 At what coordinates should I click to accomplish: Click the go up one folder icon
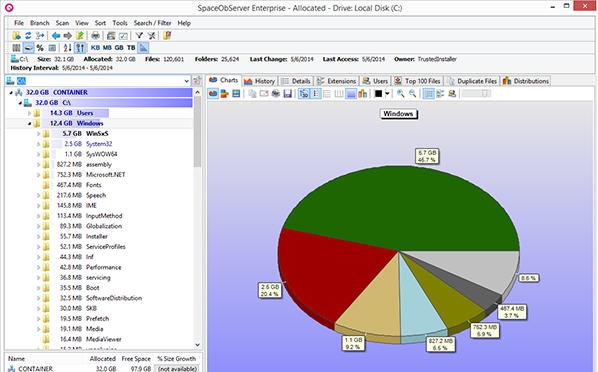tap(79, 36)
